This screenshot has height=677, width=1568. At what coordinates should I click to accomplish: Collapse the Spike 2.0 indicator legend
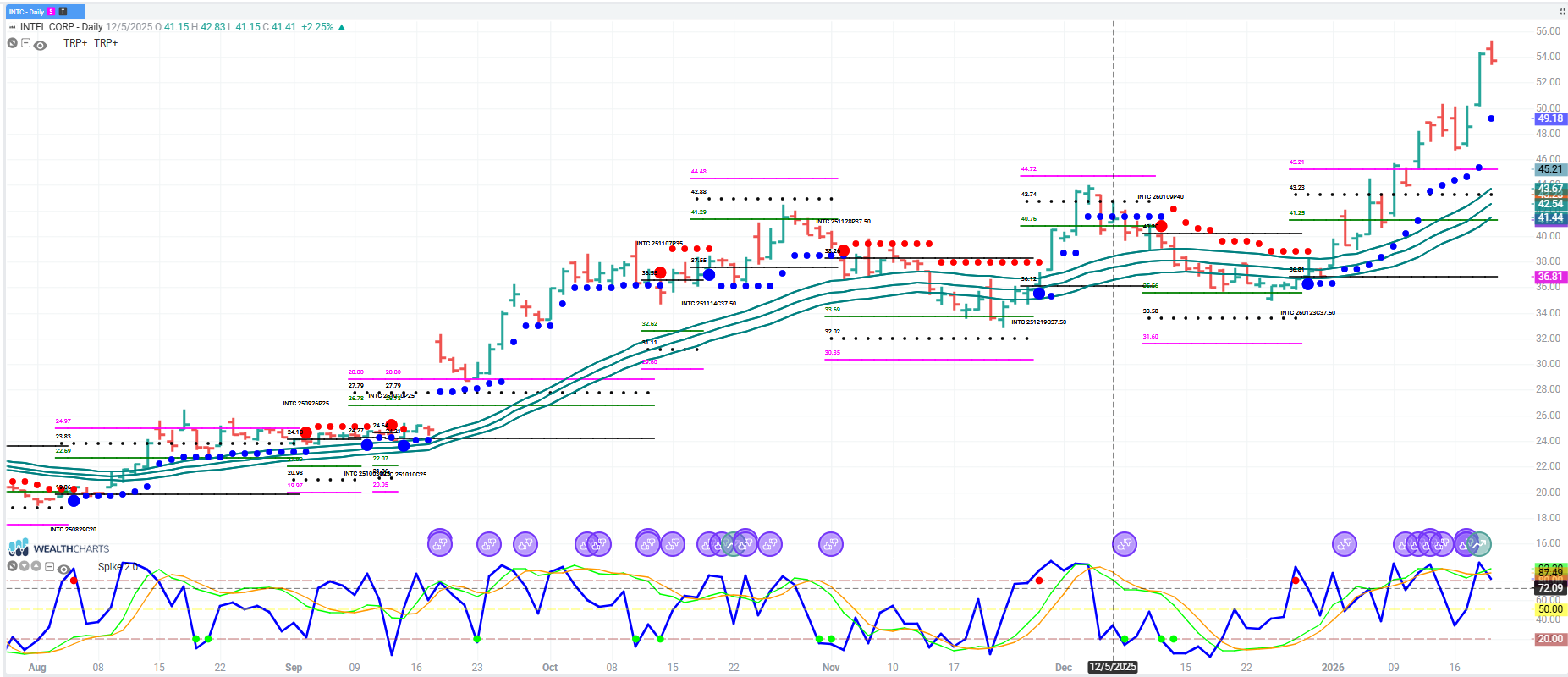50,567
